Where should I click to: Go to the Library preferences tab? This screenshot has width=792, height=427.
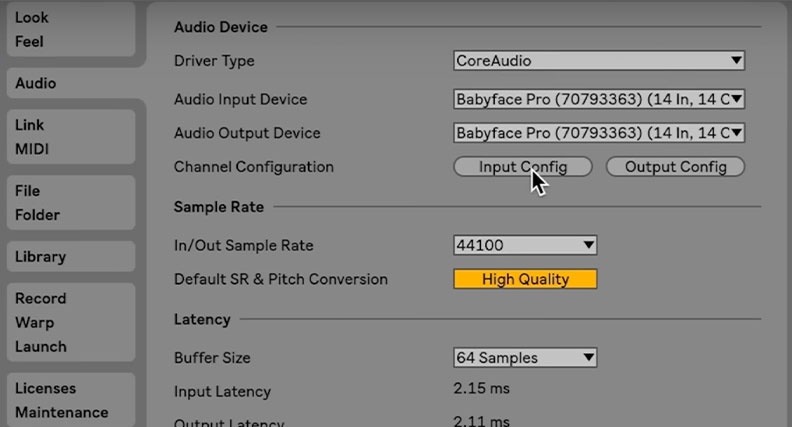66,257
